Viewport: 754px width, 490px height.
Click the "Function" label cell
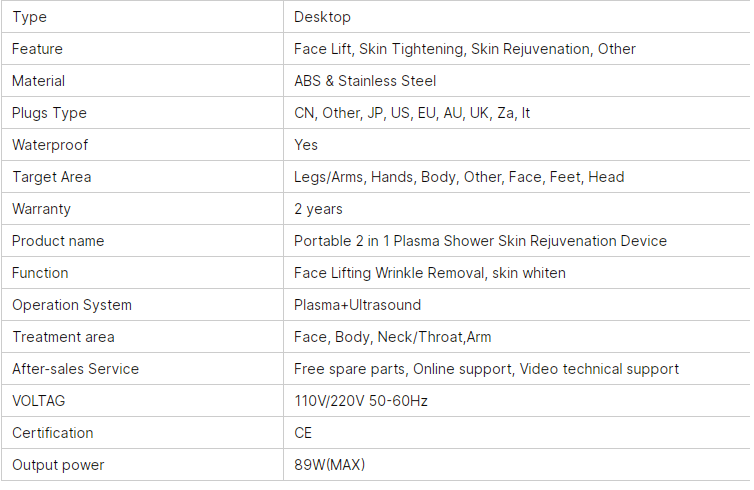[x=40, y=273]
